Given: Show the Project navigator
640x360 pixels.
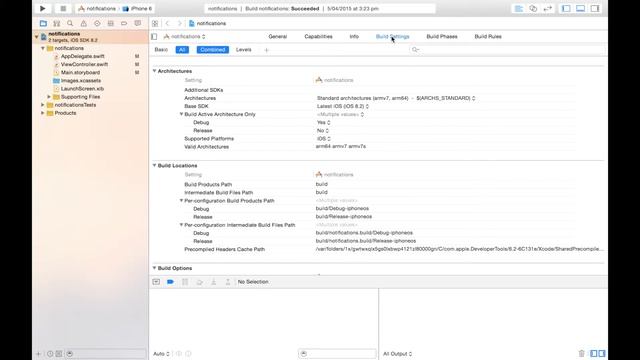Looking at the screenshot, I should (43, 24).
